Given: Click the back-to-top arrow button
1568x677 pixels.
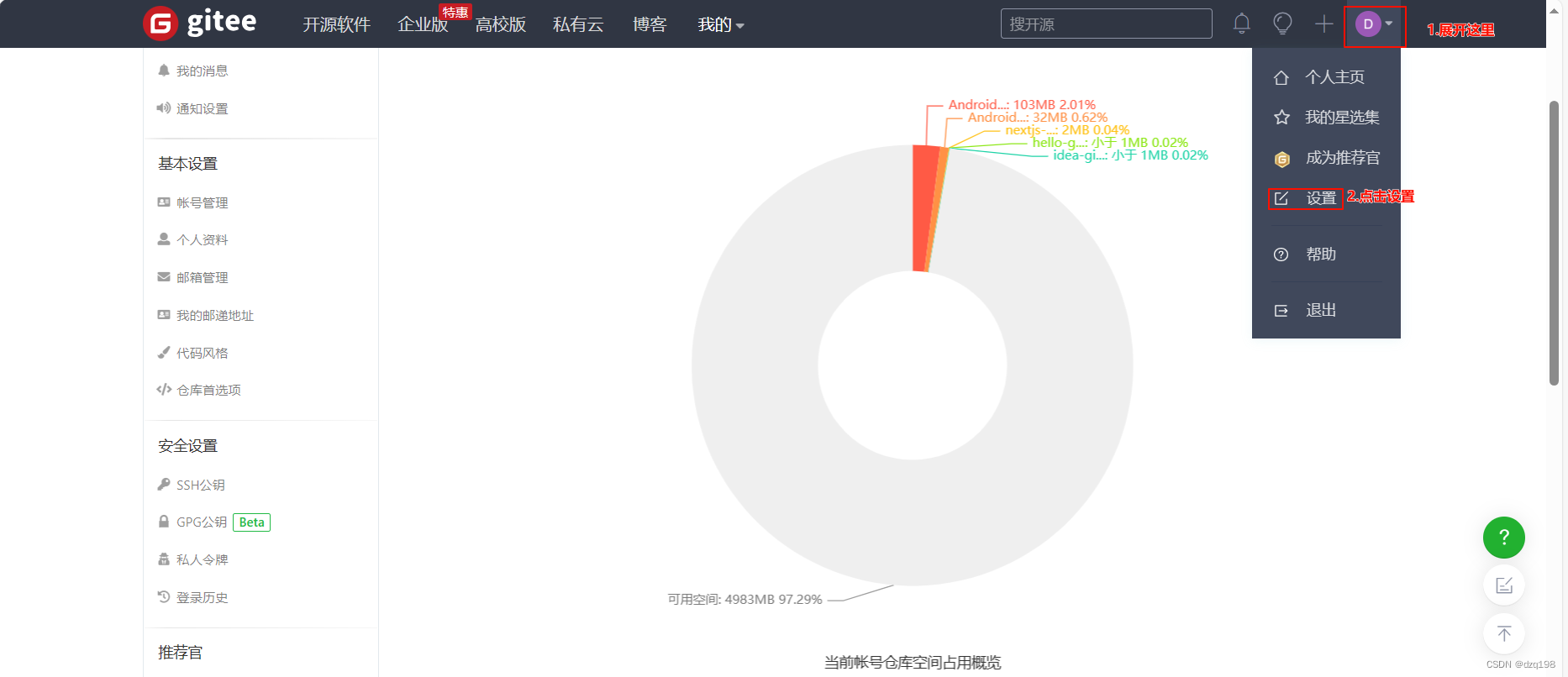Looking at the screenshot, I should (x=1504, y=633).
